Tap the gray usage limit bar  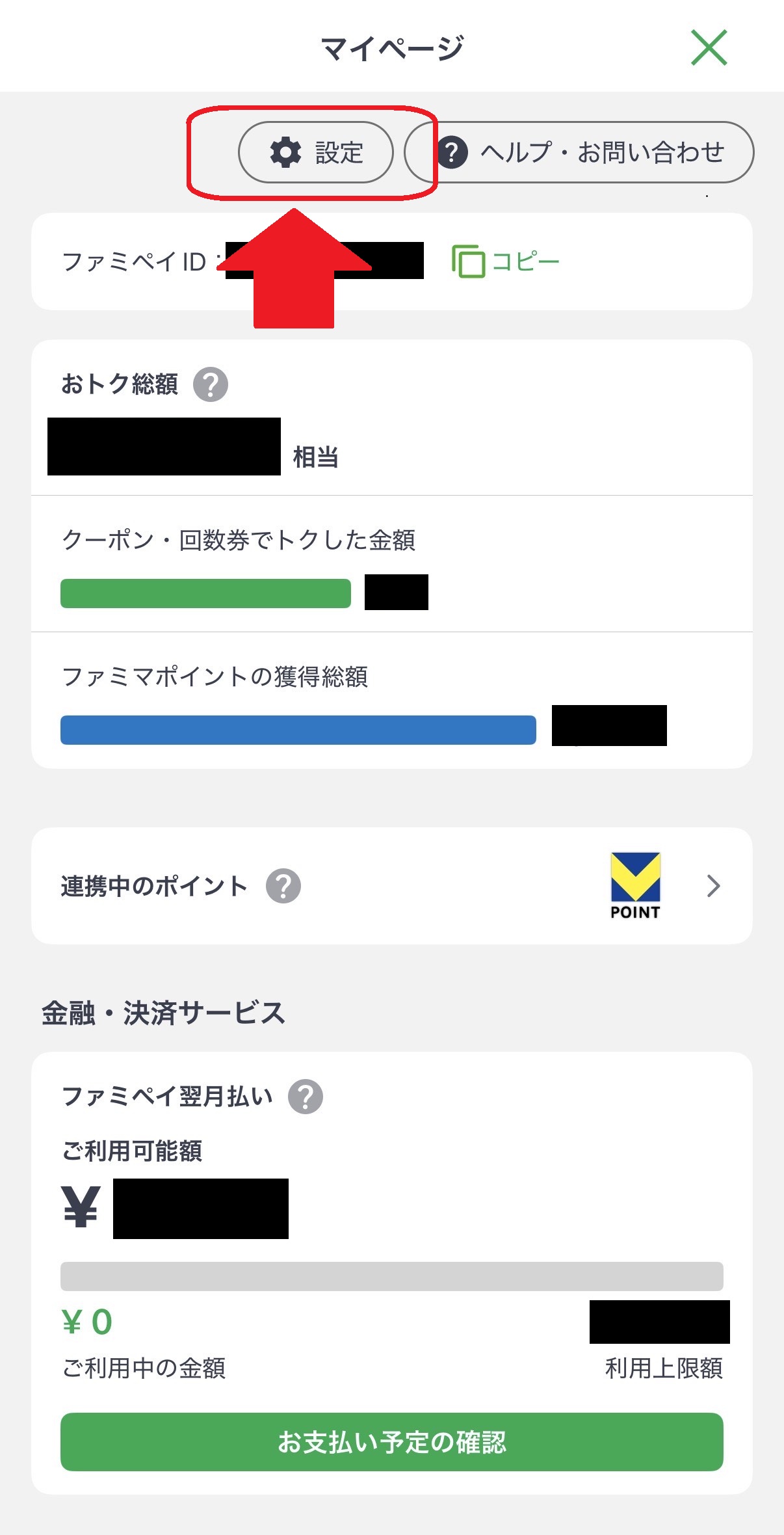[391, 1276]
